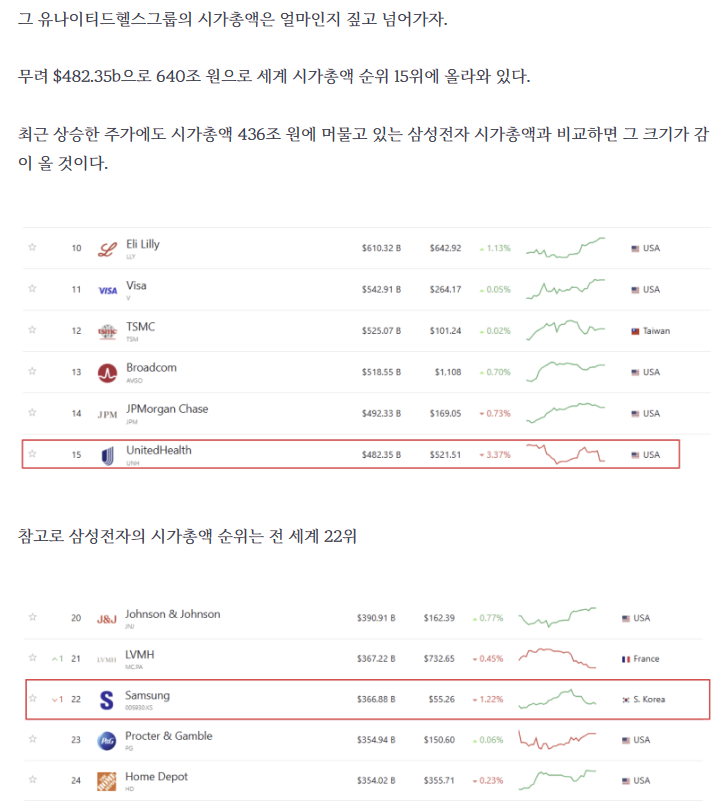Click the UnitedHealth red price sparkline

[x=566, y=454]
